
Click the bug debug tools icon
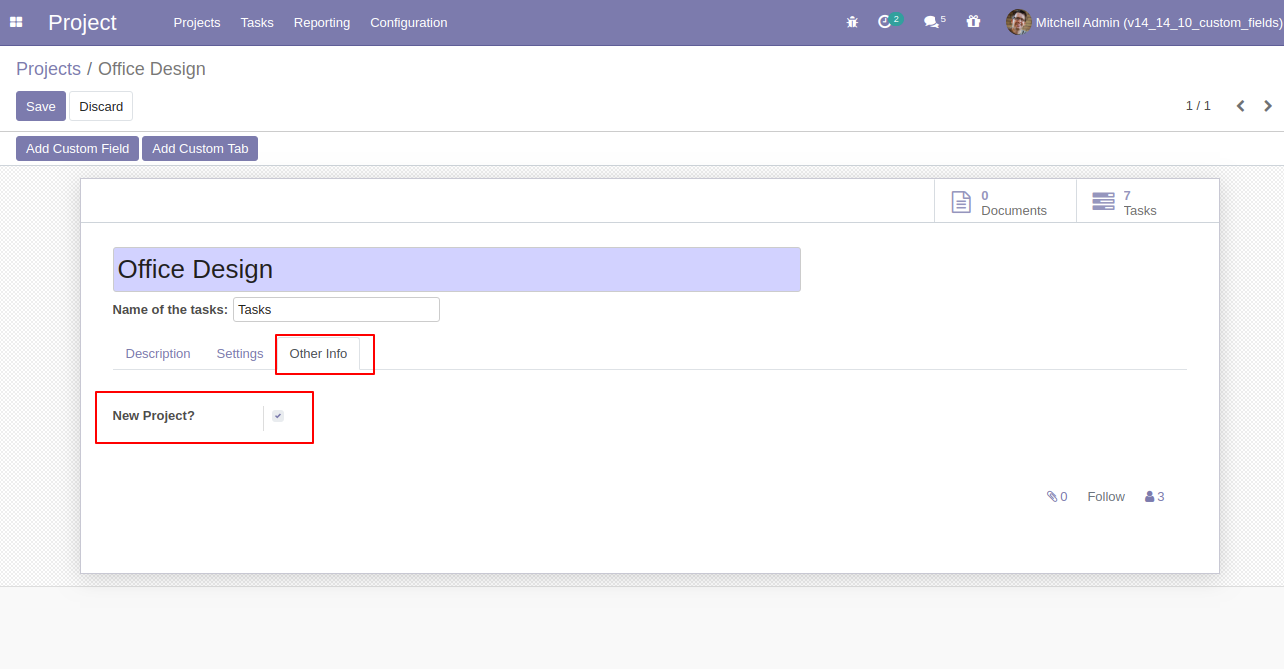pyautogui.click(x=852, y=22)
